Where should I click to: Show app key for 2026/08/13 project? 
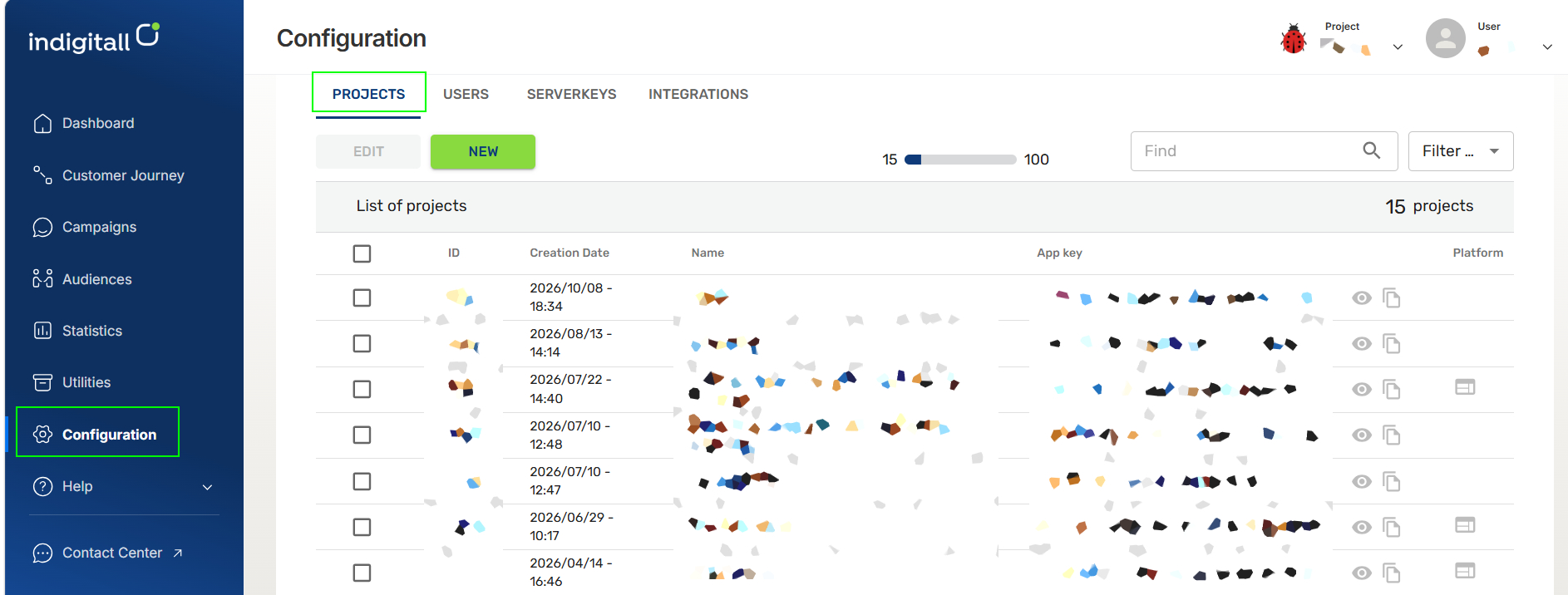tap(1361, 343)
